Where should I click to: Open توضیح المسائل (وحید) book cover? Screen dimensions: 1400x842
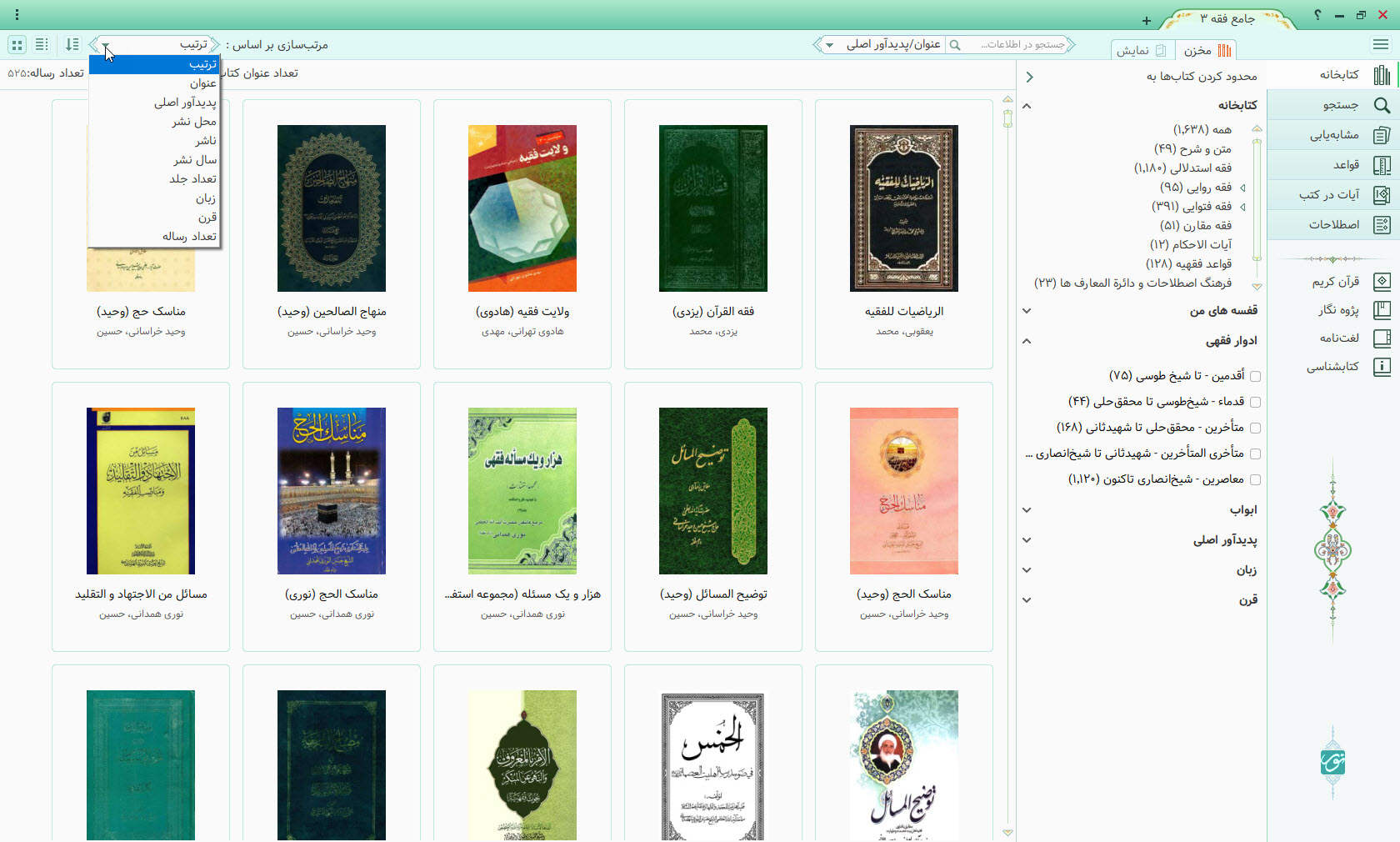pos(713,491)
